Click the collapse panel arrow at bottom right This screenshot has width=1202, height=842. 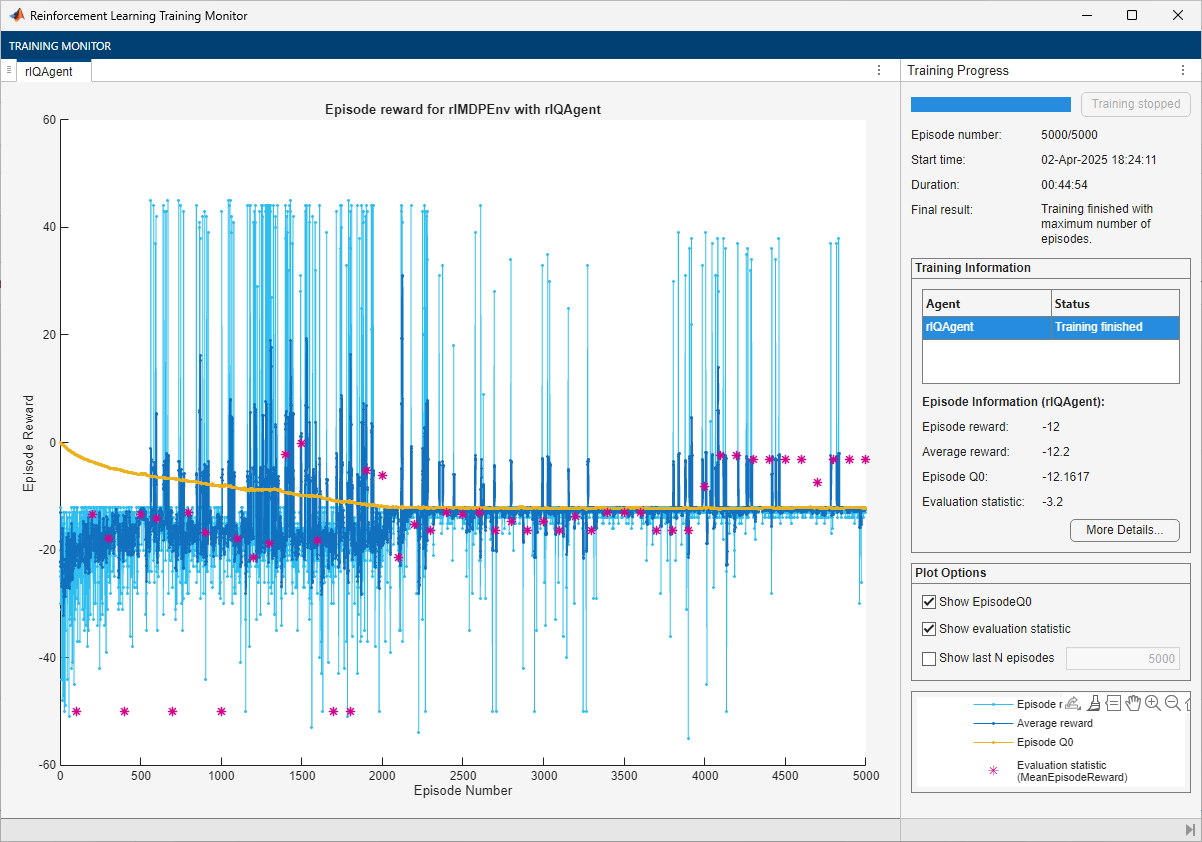pos(1190,830)
